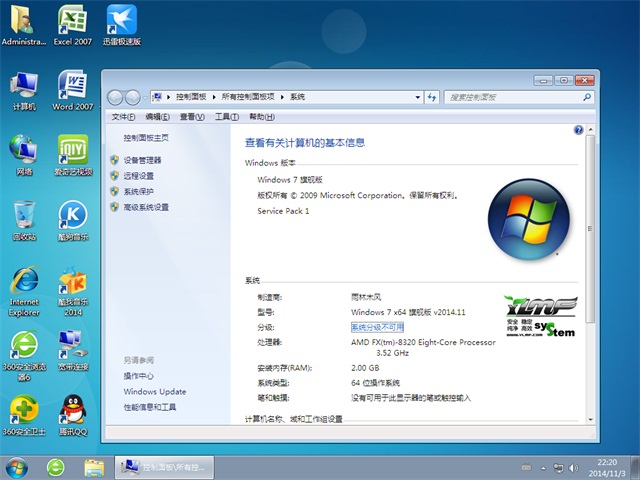Show hidden tray icons arrow
The height and width of the screenshot is (480, 640).
pyautogui.click(x=543, y=468)
